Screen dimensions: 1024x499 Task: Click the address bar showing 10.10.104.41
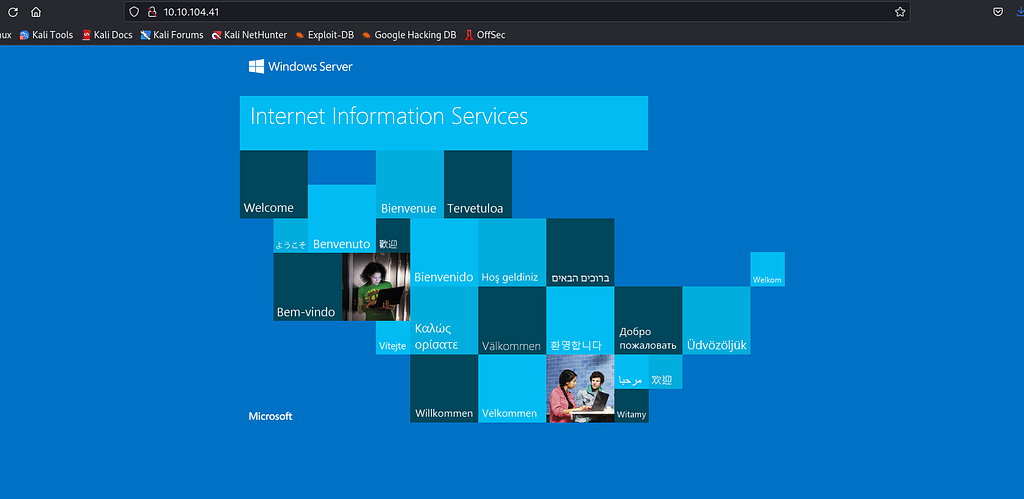click(x=517, y=12)
